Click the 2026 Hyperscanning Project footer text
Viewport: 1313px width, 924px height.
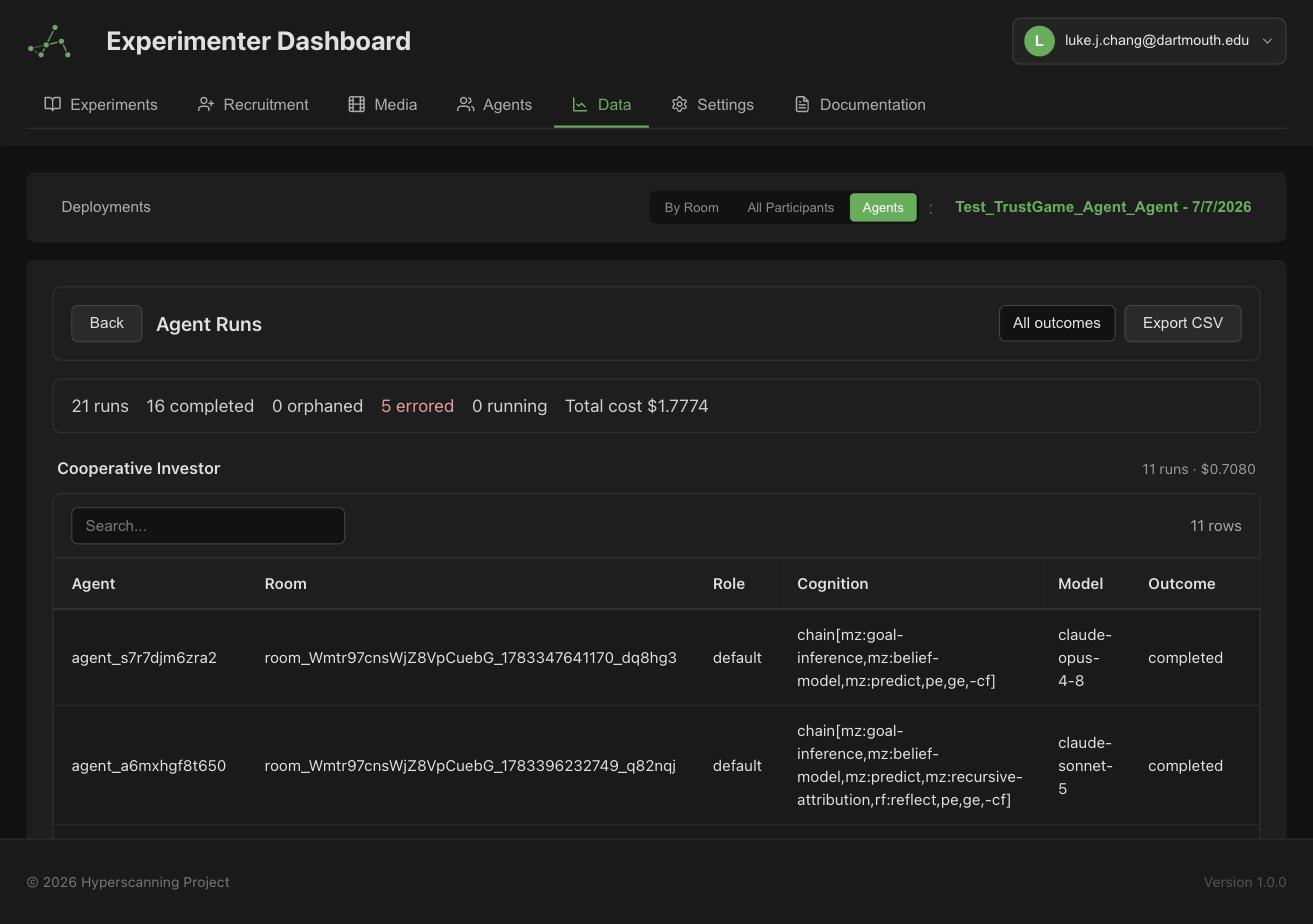128,882
